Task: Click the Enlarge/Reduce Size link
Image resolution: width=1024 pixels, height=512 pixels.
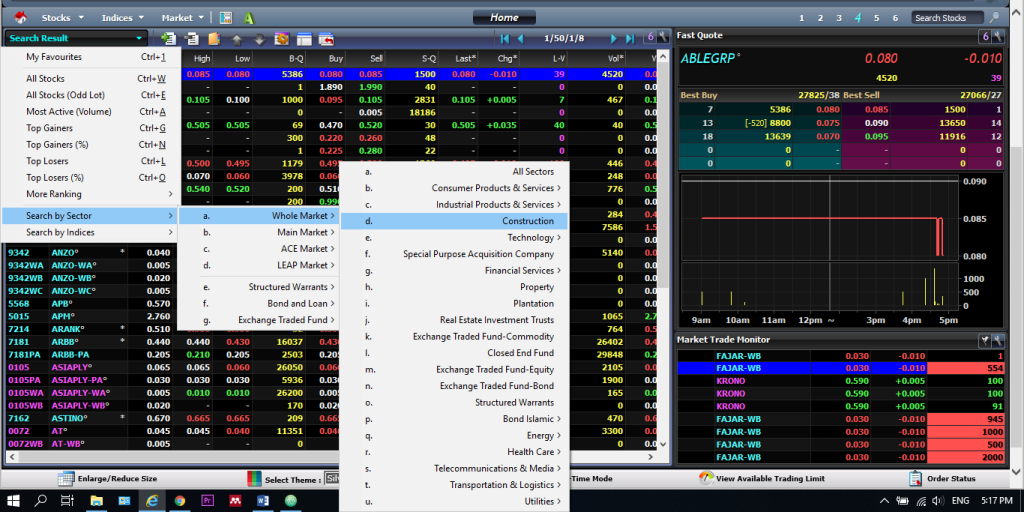Action: pos(118,479)
